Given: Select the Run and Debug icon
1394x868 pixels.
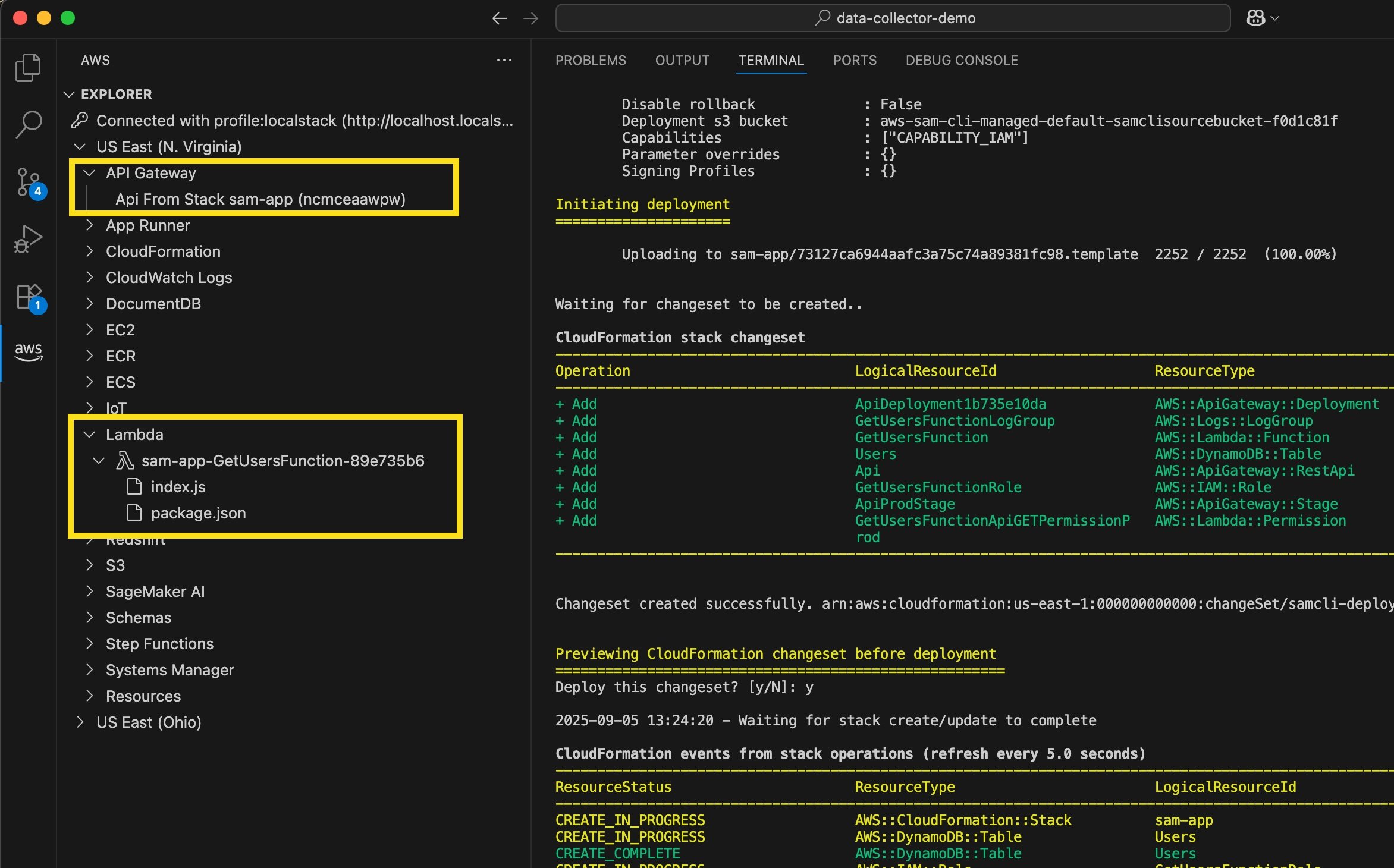Looking at the screenshot, I should click(x=28, y=238).
